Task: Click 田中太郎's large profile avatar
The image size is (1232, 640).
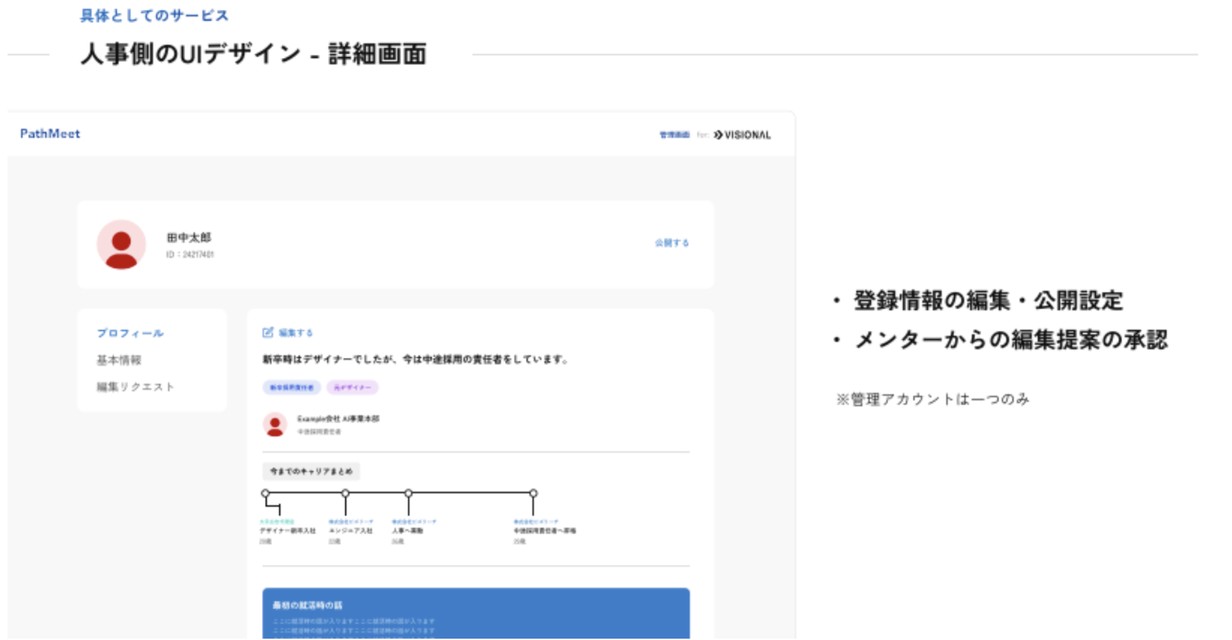Action: (121, 244)
